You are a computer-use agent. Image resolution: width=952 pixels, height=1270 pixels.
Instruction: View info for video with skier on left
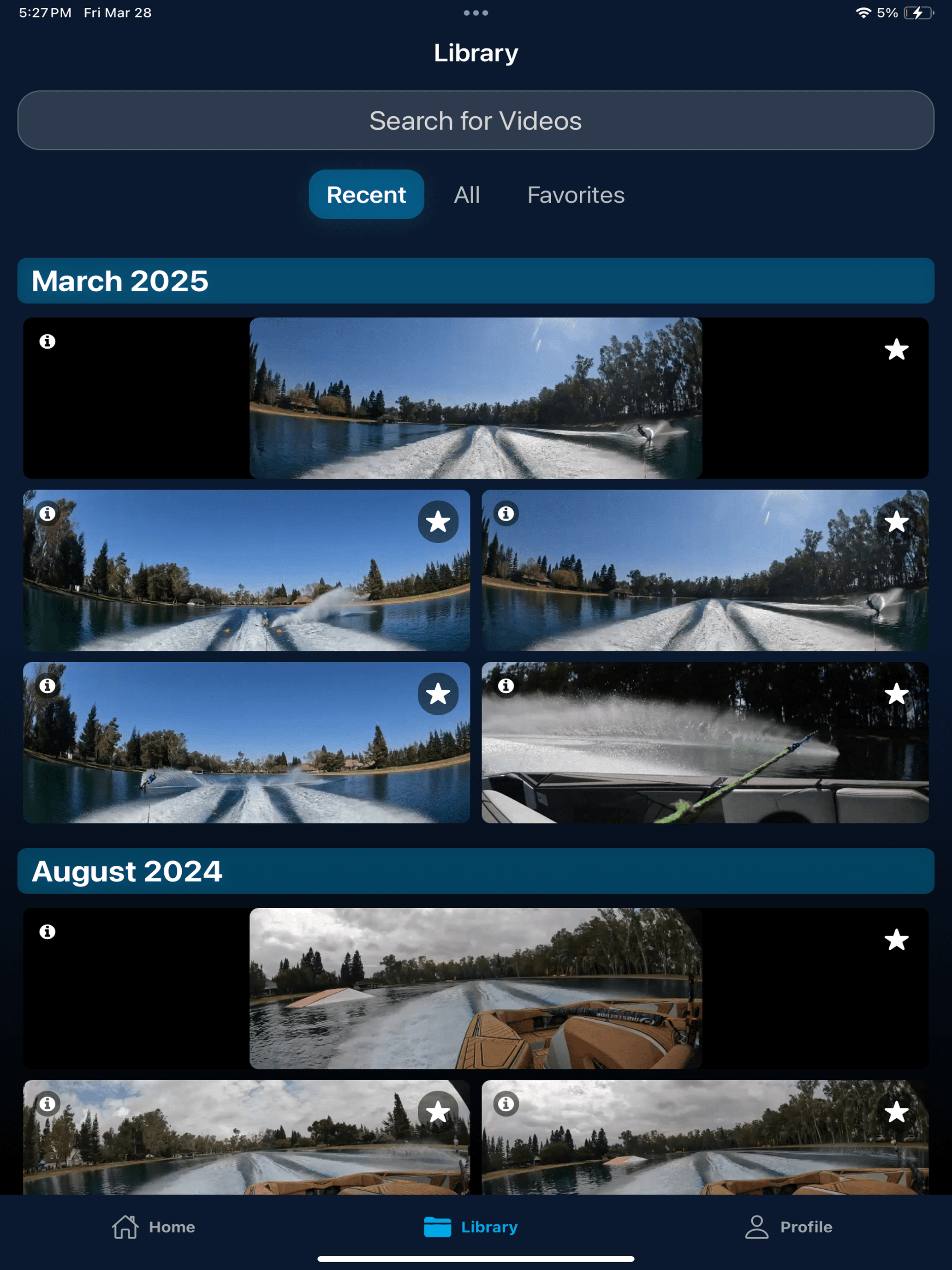tap(48, 685)
